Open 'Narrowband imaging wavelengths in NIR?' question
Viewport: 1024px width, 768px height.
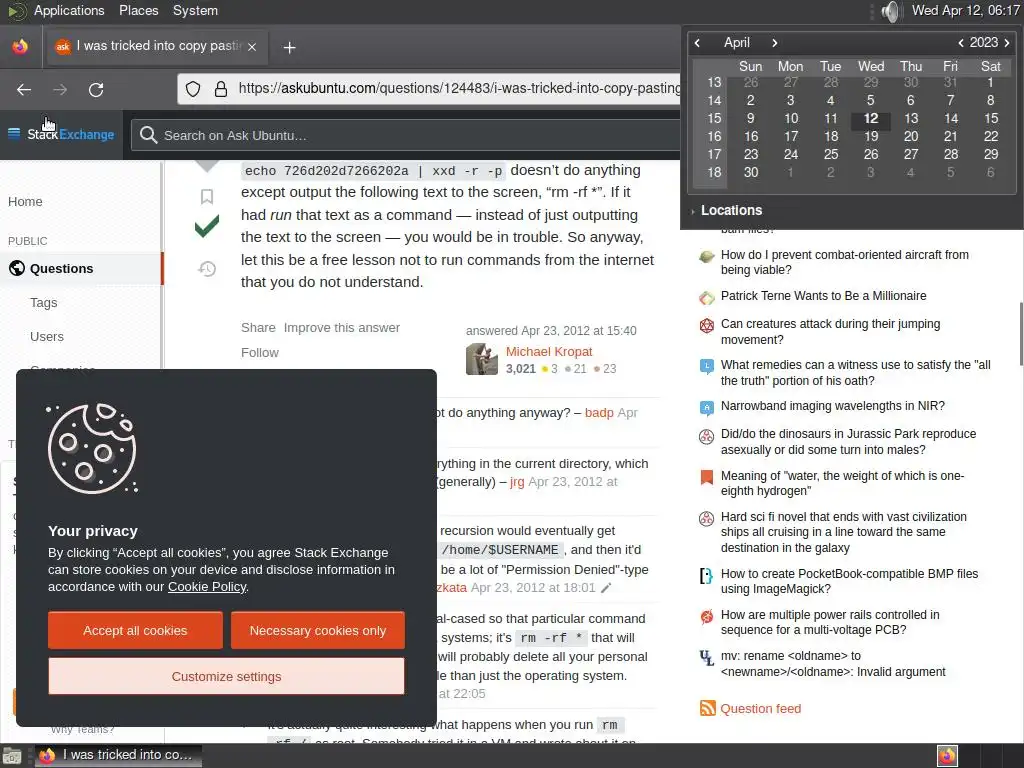click(833, 406)
